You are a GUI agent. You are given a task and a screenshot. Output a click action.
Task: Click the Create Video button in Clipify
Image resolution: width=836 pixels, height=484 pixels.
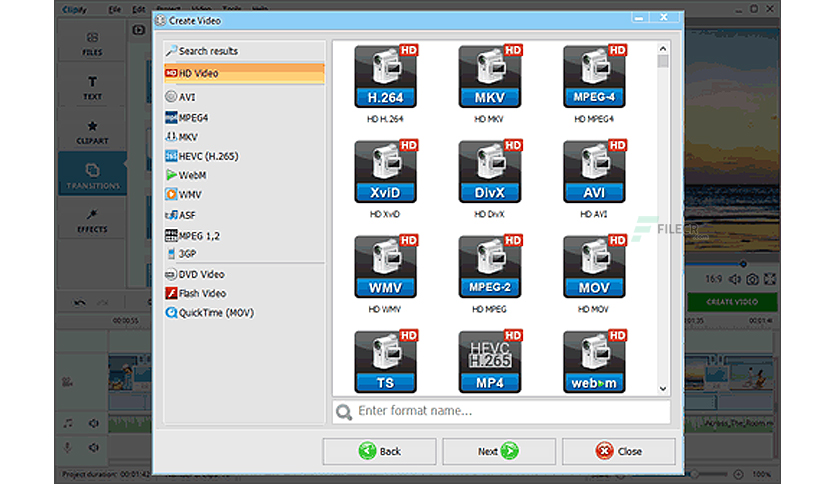(x=732, y=302)
